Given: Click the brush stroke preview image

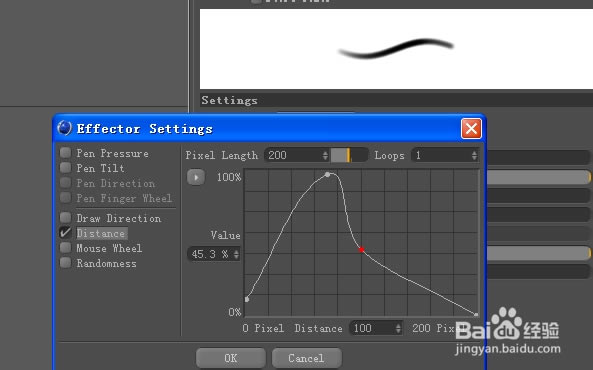Looking at the screenshot, I should pos(396,49).
